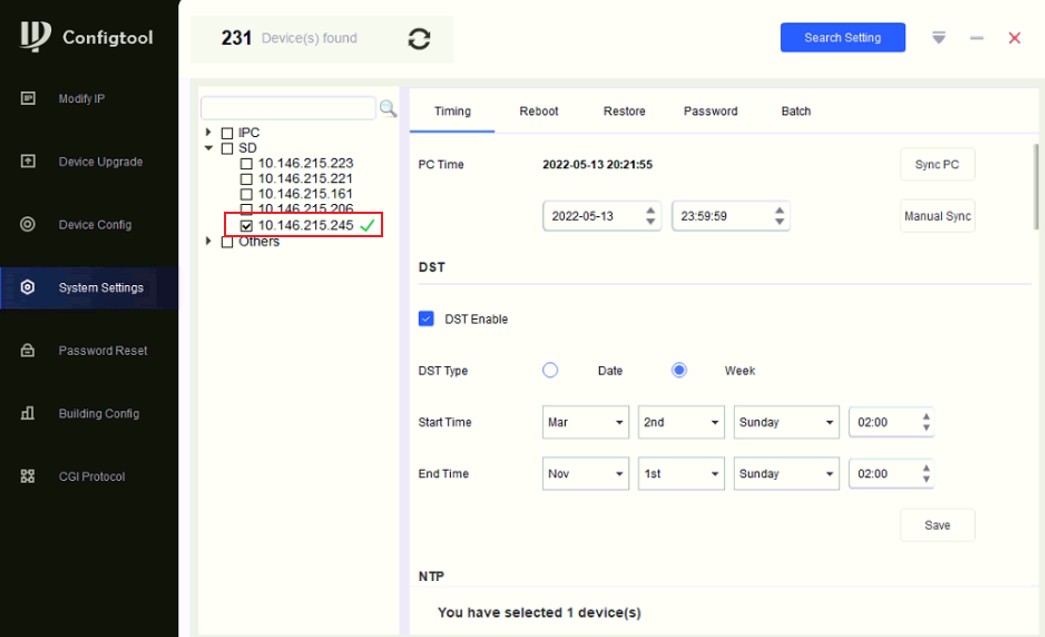
Task: Click Start Time hour field 02:00
Action: (891, 422)
